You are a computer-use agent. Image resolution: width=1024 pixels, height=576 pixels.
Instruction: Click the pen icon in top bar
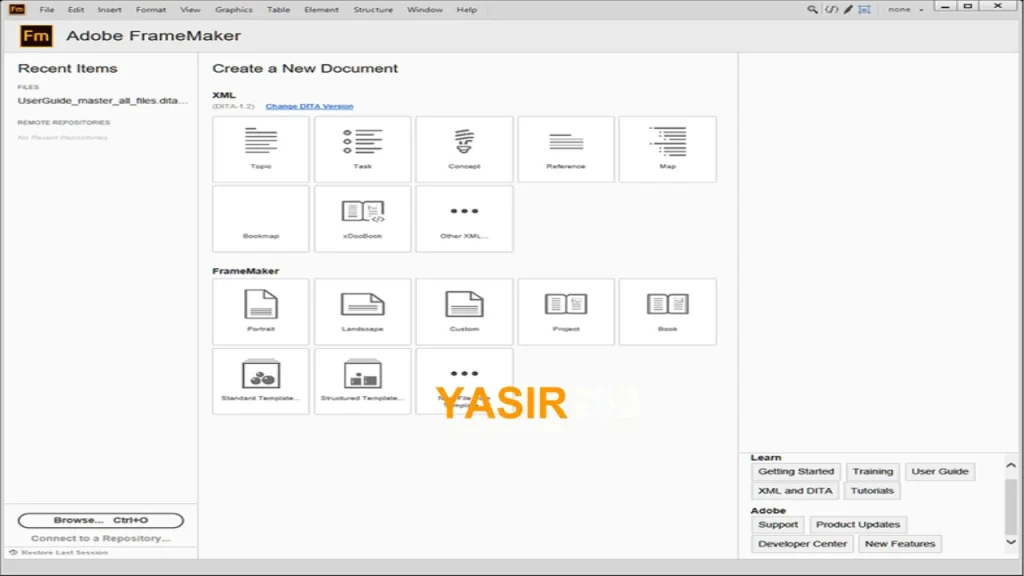848,10
